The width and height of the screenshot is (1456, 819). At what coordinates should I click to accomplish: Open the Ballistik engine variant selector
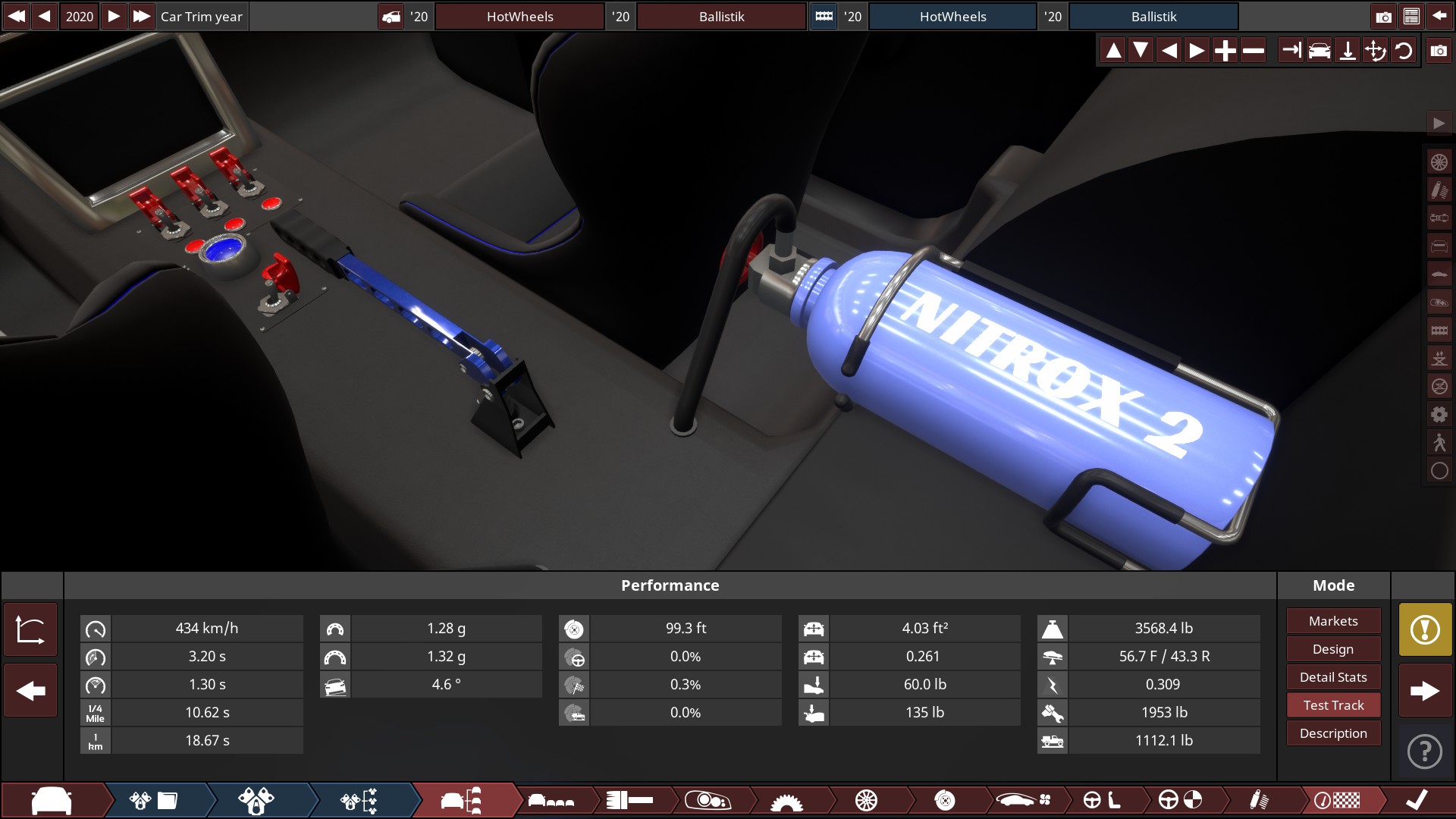1153,17
